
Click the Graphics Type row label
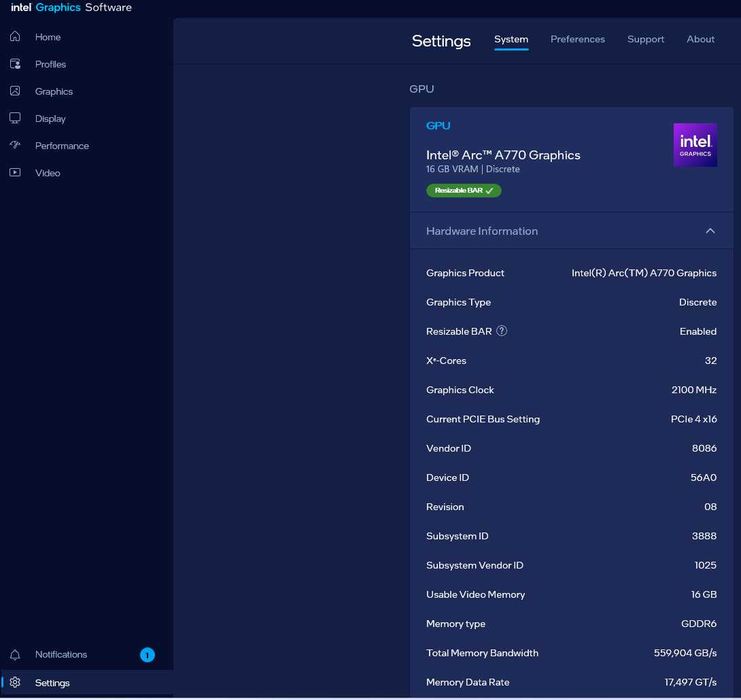(458, 302)
